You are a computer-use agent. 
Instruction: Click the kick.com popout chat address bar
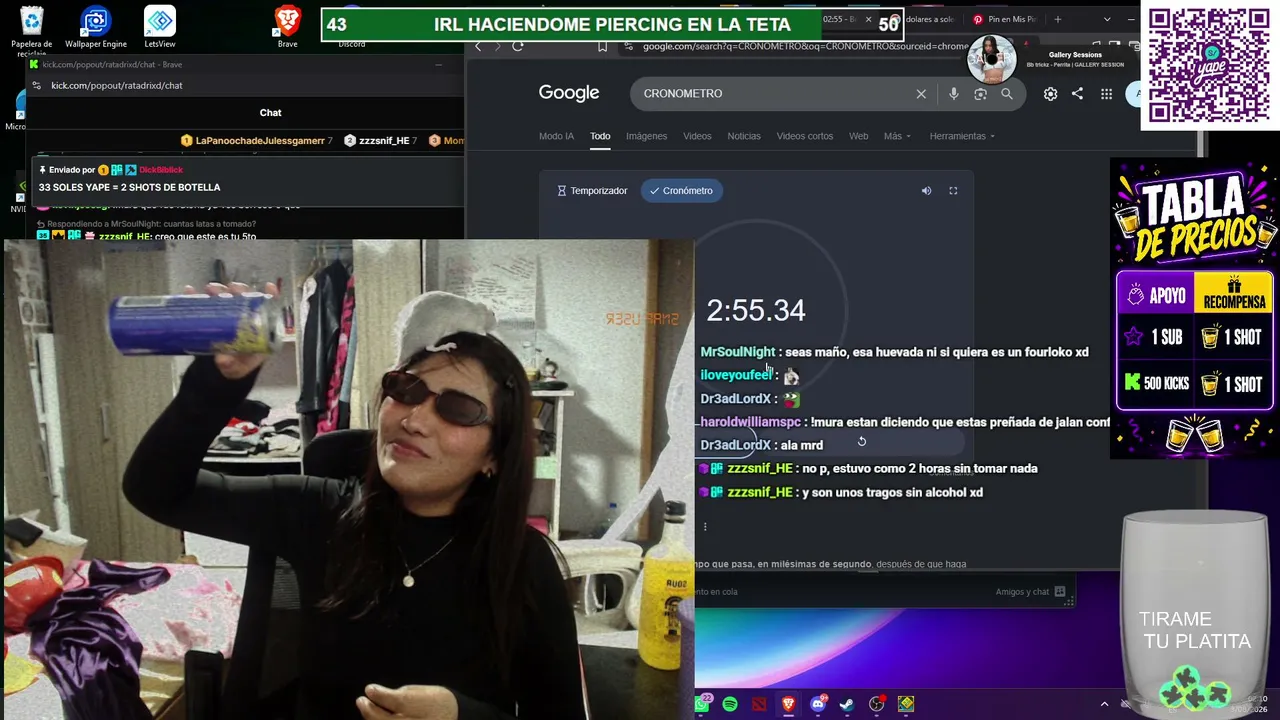pos(117,86)
